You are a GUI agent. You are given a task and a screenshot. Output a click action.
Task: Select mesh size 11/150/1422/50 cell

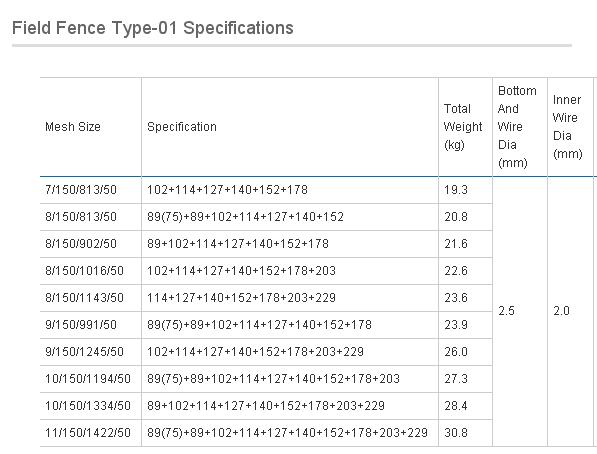[91, 433]
